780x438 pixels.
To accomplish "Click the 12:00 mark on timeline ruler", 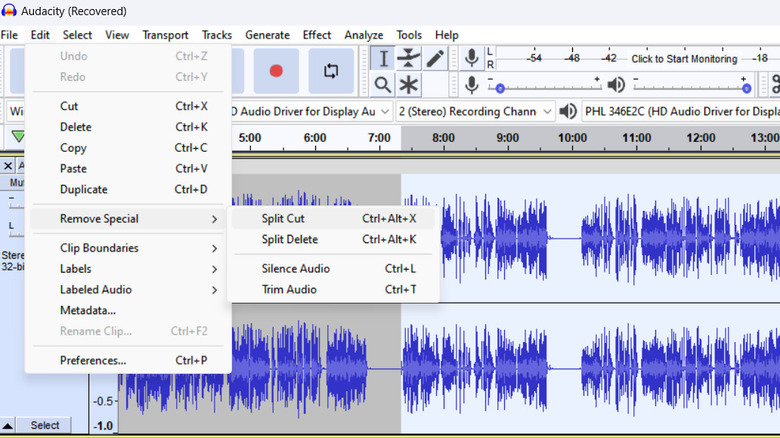I will pyautogui.click(x=701, y=138).
